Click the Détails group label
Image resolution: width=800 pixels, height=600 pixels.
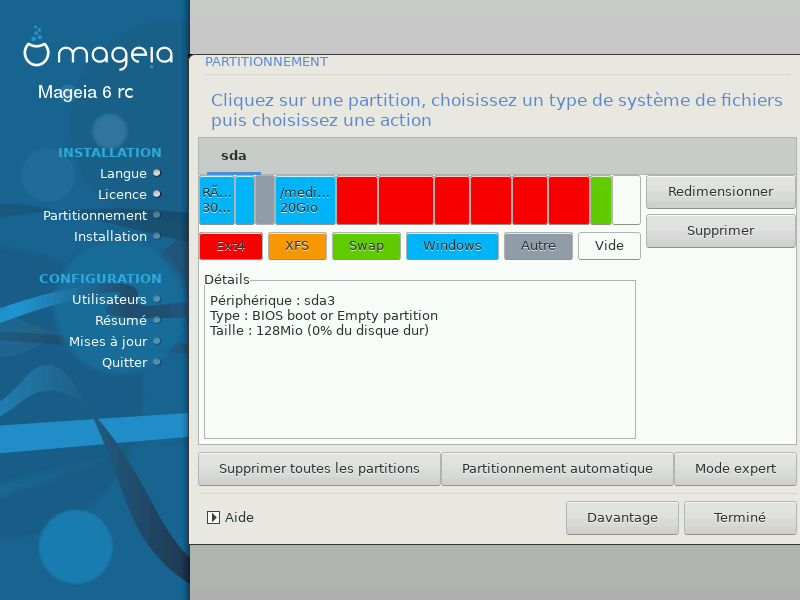click(227, 280)
